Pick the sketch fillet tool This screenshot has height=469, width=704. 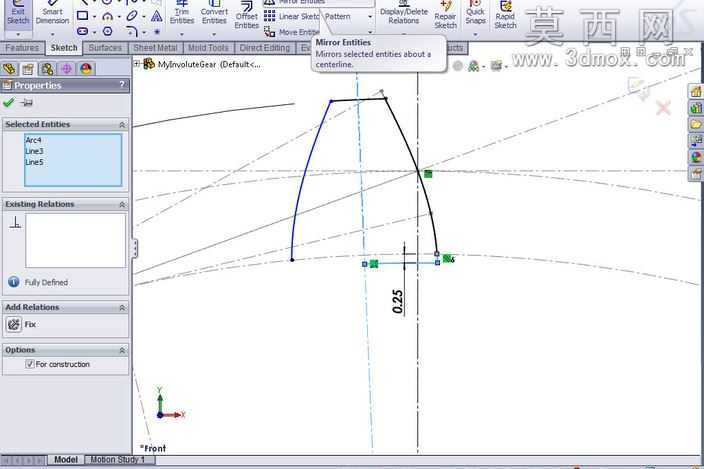(x=132, y=31)
